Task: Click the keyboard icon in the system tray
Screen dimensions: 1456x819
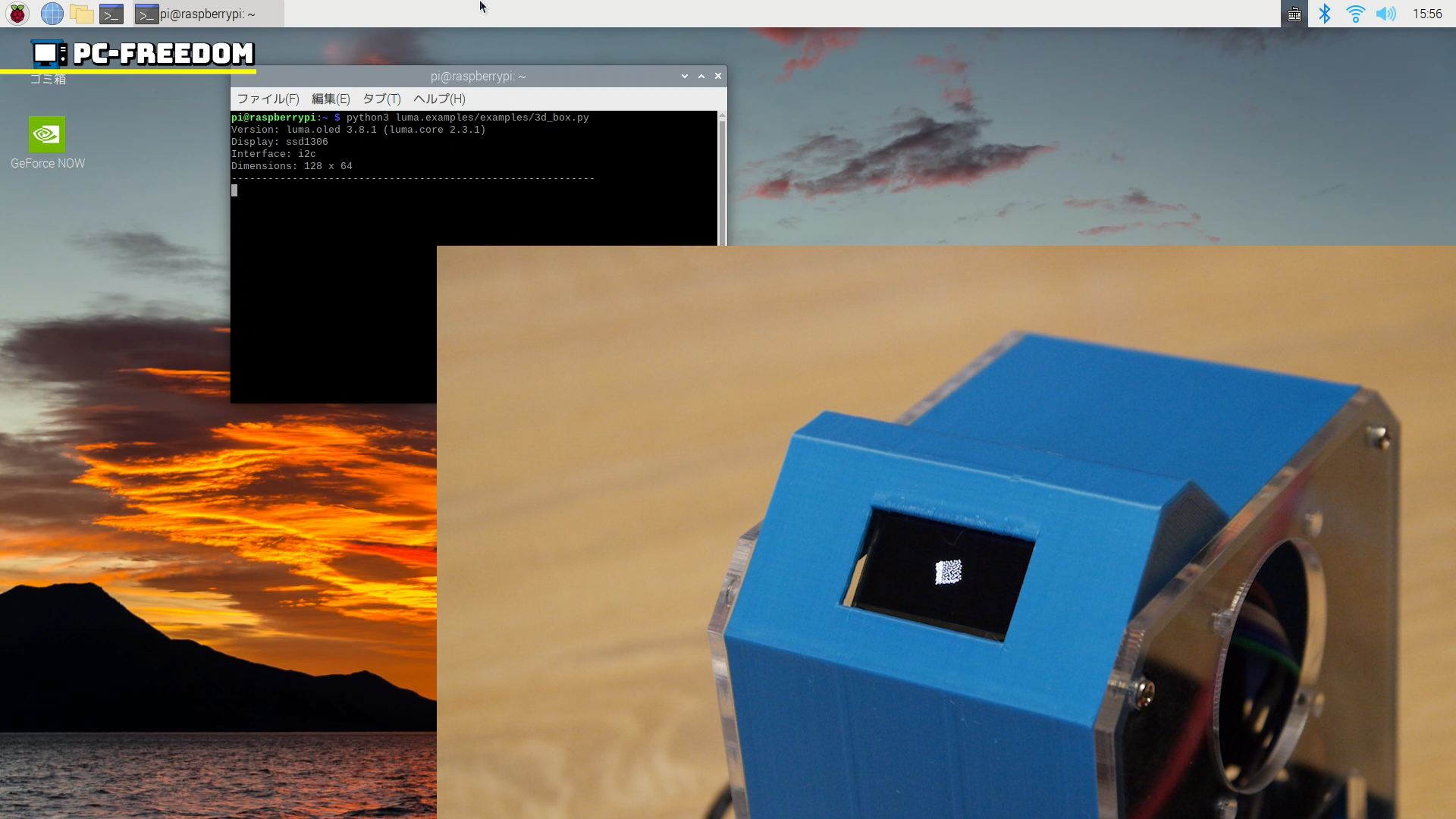Action: click(x=1294, y=14)
